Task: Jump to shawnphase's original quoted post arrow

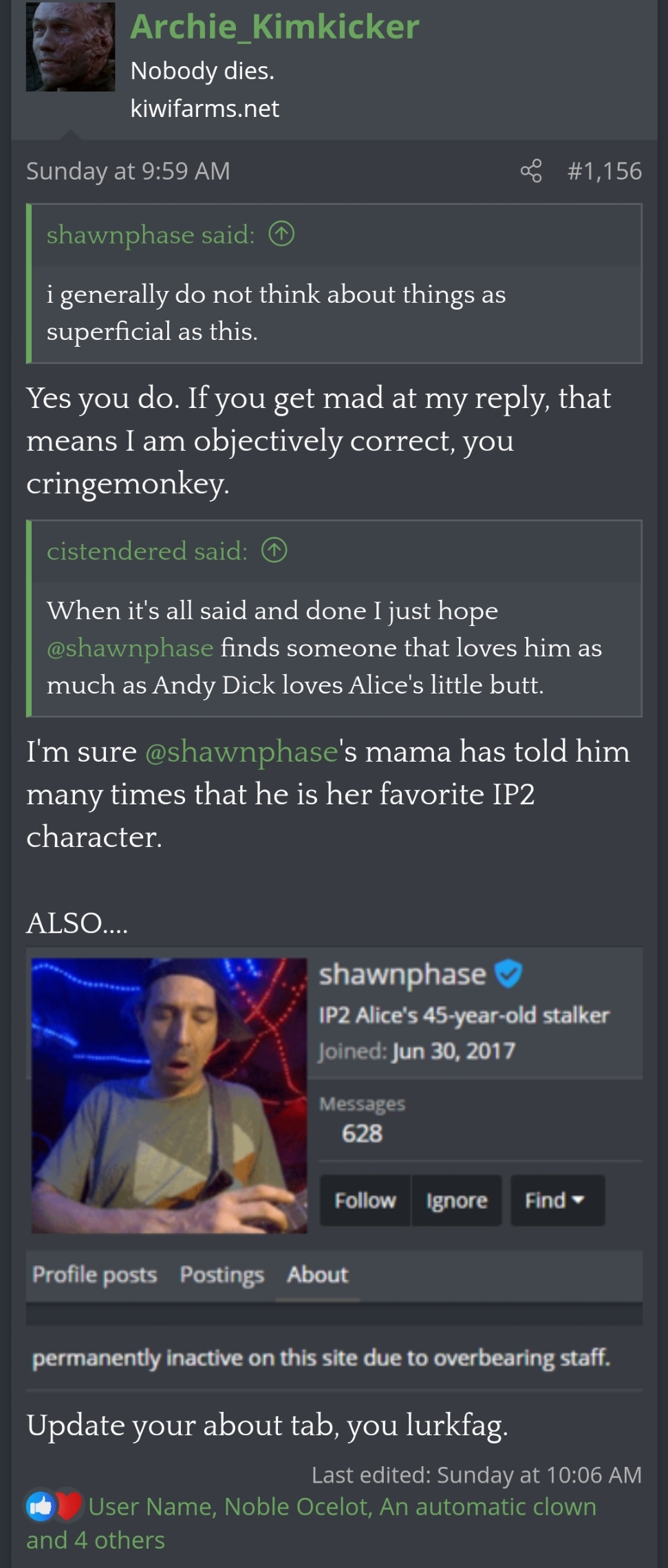Action: (x=281, y=235)
